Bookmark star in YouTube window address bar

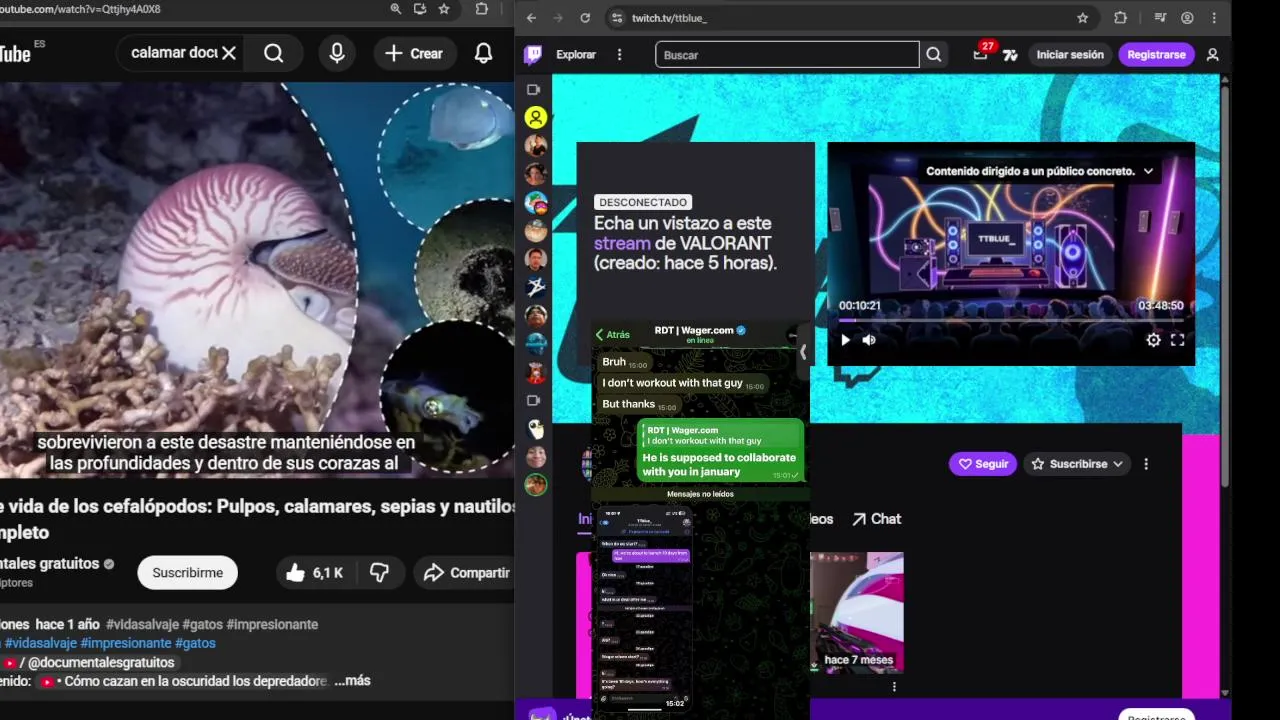tap(444, 9)
